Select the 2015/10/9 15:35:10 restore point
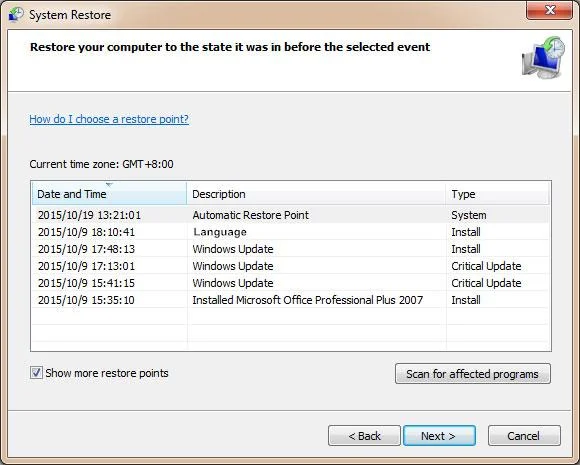Screen dimensions: 580x465 [x=291, y=300]
